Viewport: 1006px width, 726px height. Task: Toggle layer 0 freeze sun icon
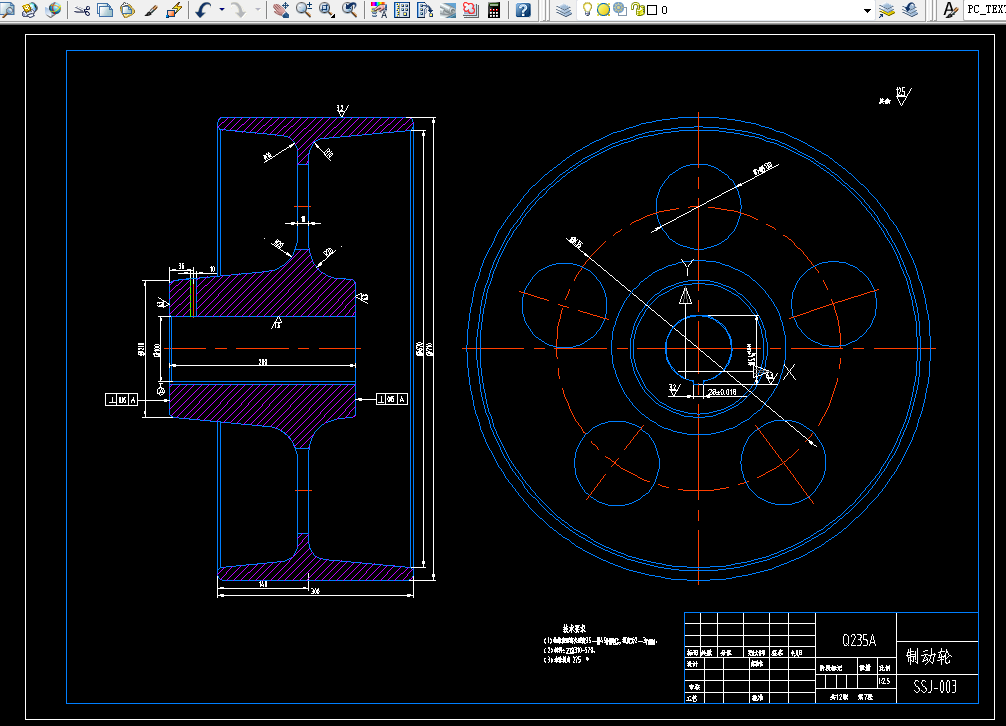(x=604, y=10)
